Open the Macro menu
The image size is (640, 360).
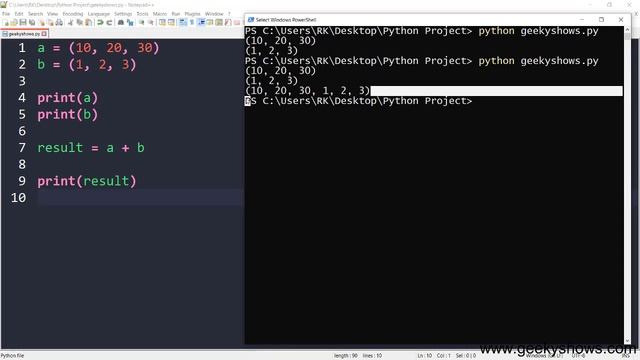point(160,14)
